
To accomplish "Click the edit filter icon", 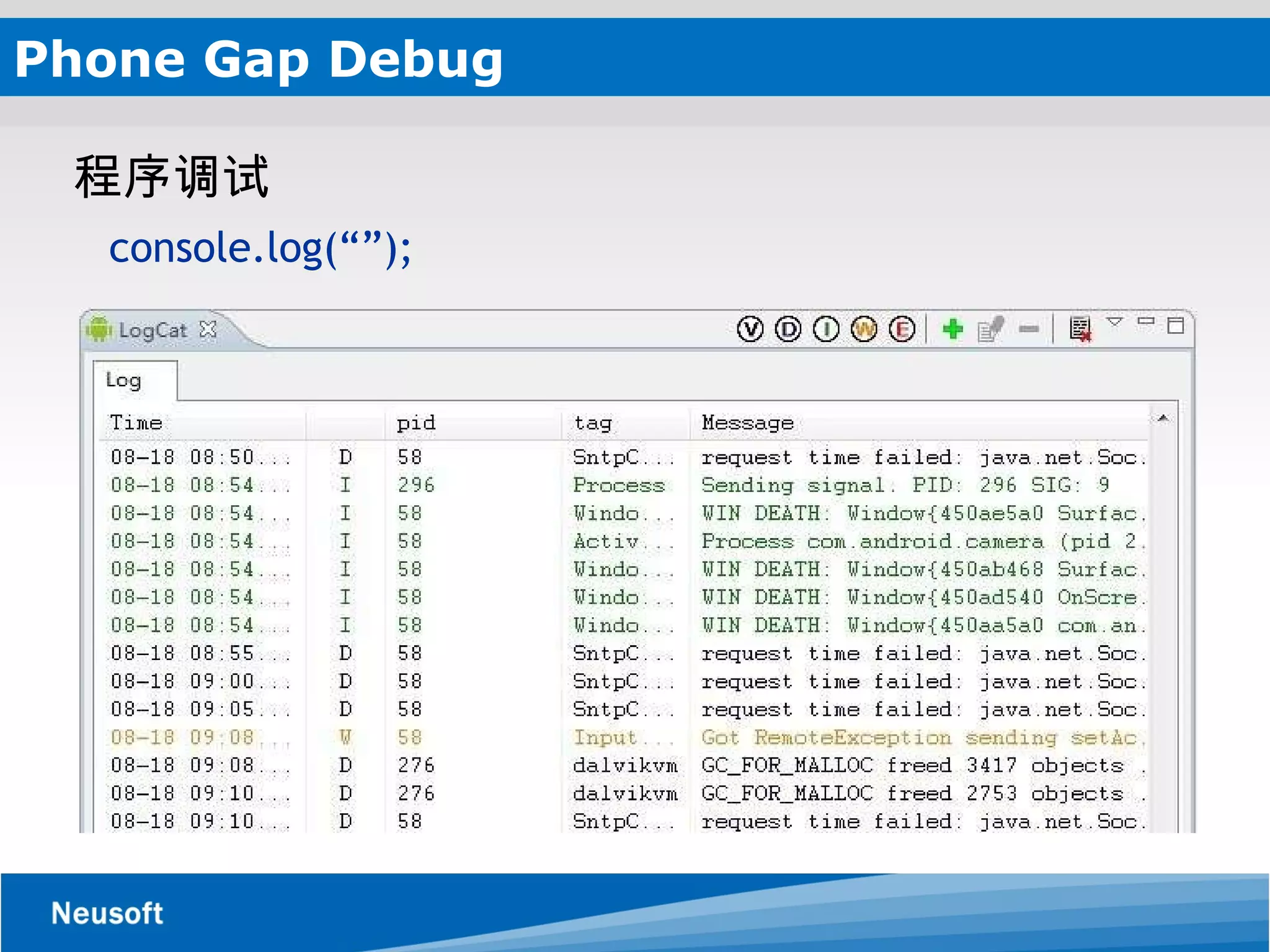I will click(x=991, y=329).
